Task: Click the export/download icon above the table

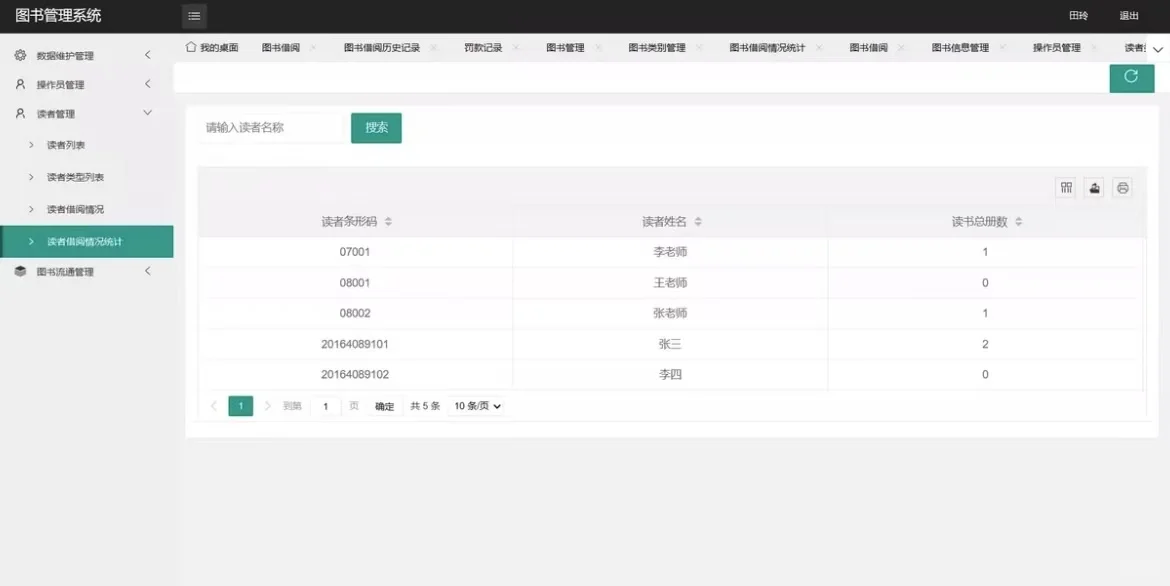Action: (1093, 187)
